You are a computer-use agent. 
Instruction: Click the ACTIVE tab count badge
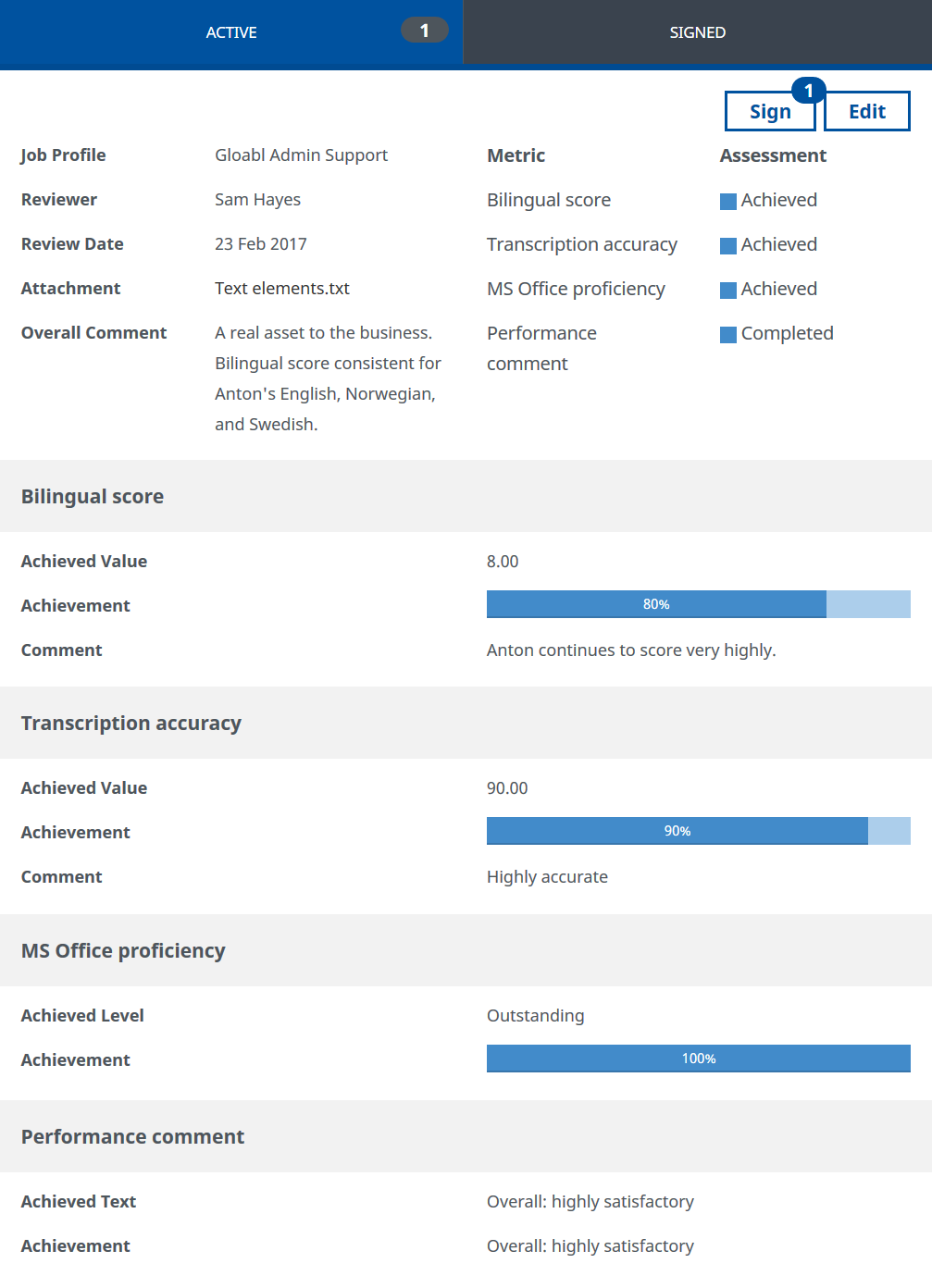click(424, 31)
